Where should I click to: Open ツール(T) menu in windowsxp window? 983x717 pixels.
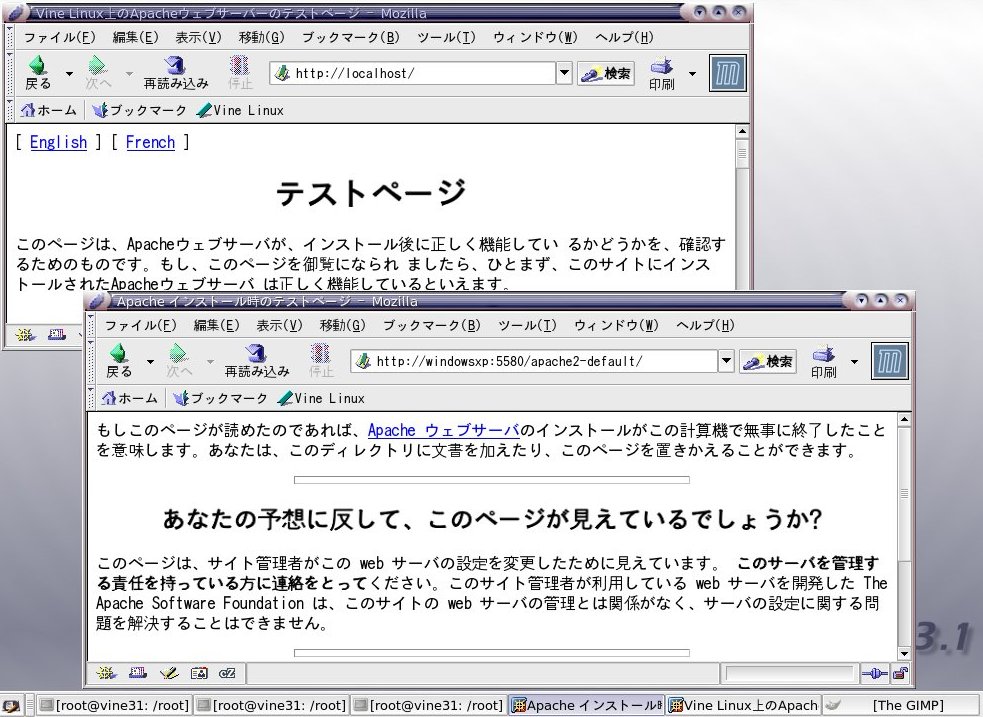pos(527,325)
